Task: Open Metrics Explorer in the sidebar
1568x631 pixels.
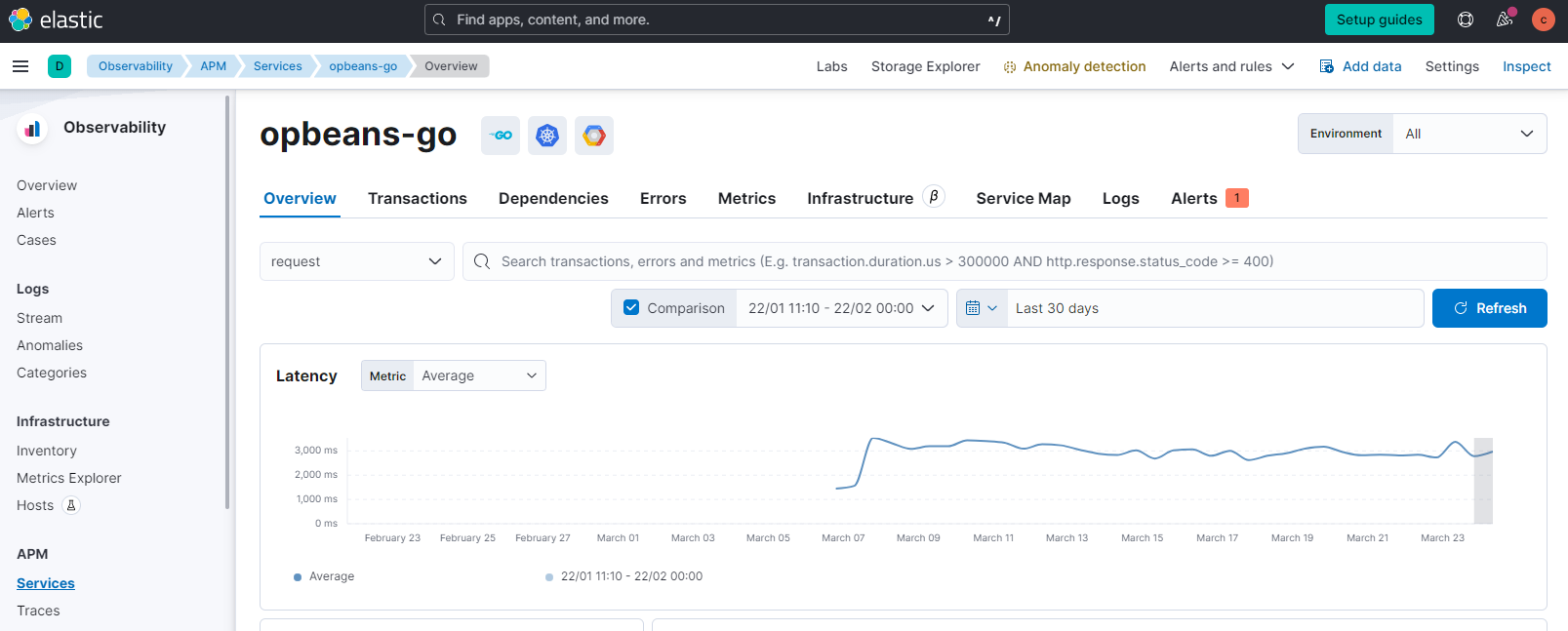Action: [69, 478]
